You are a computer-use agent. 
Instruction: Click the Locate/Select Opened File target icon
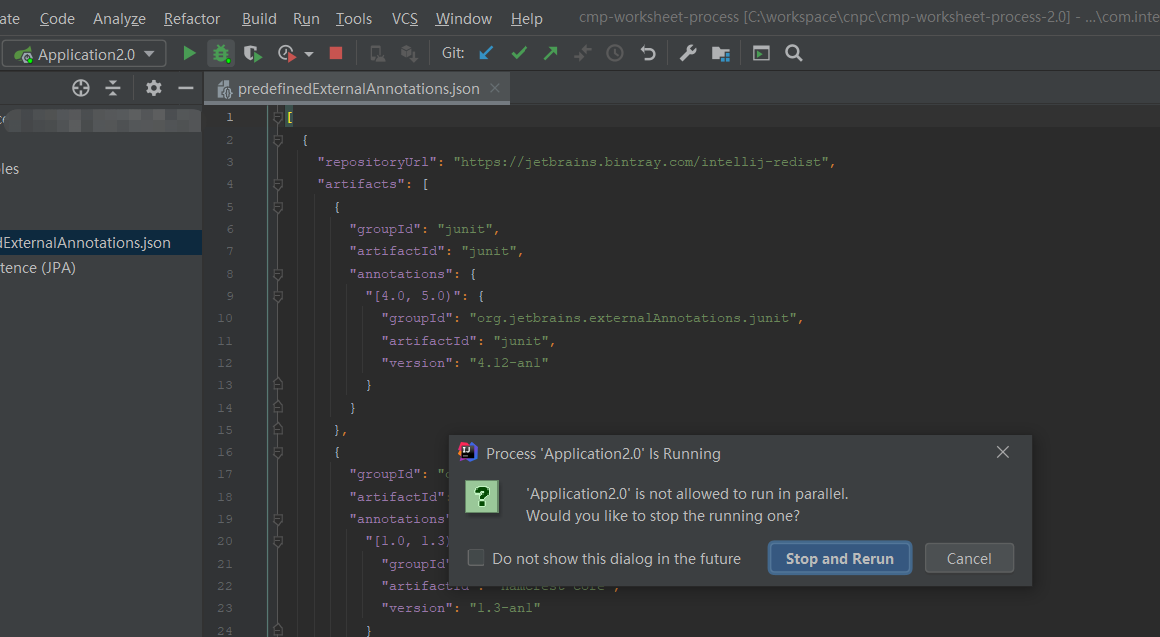coord(81,89)
